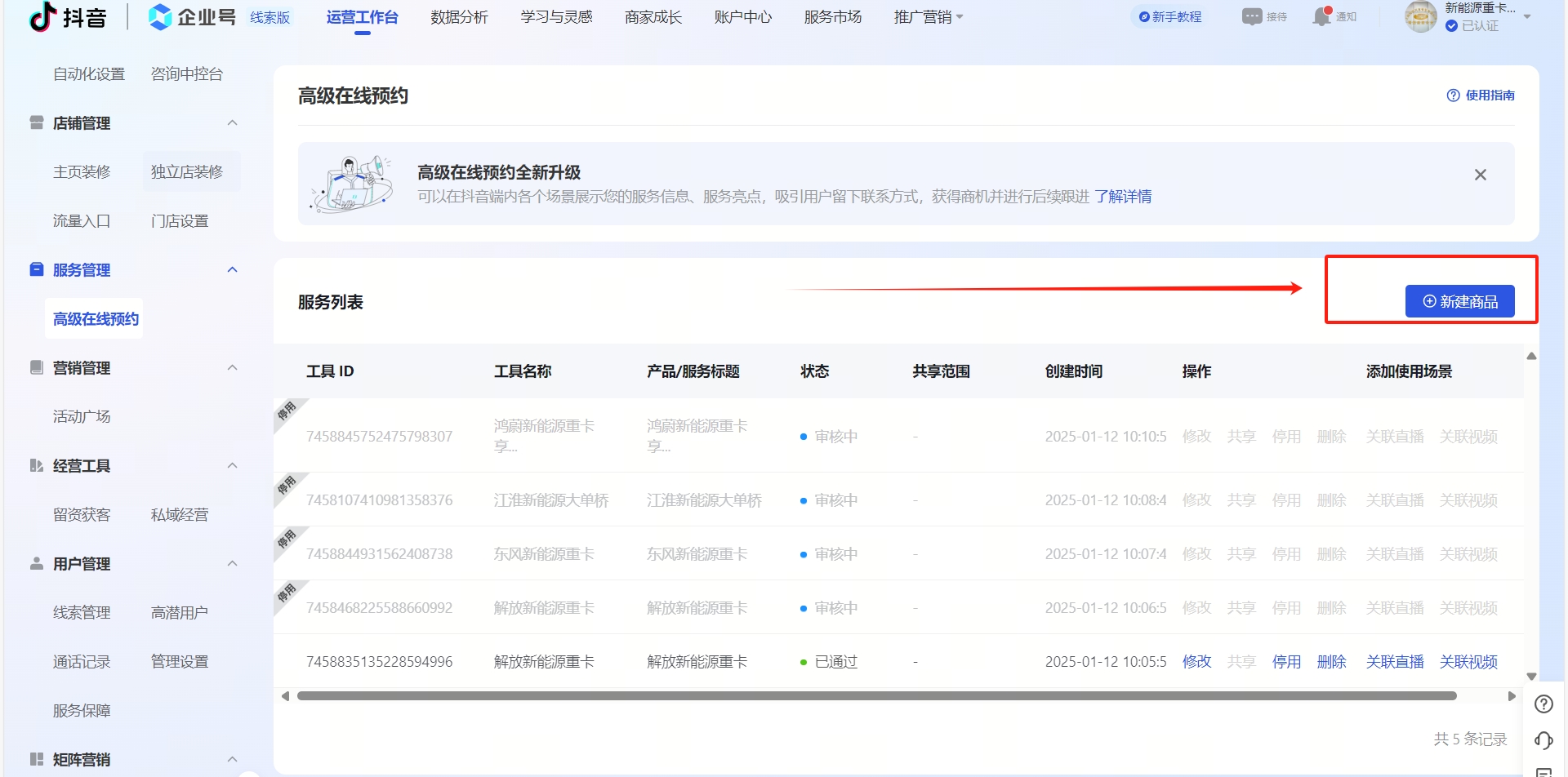This screenshot has width=1568, height=777.
Task: Close the upgrade announcement banner
Action: coord(1480,175)
